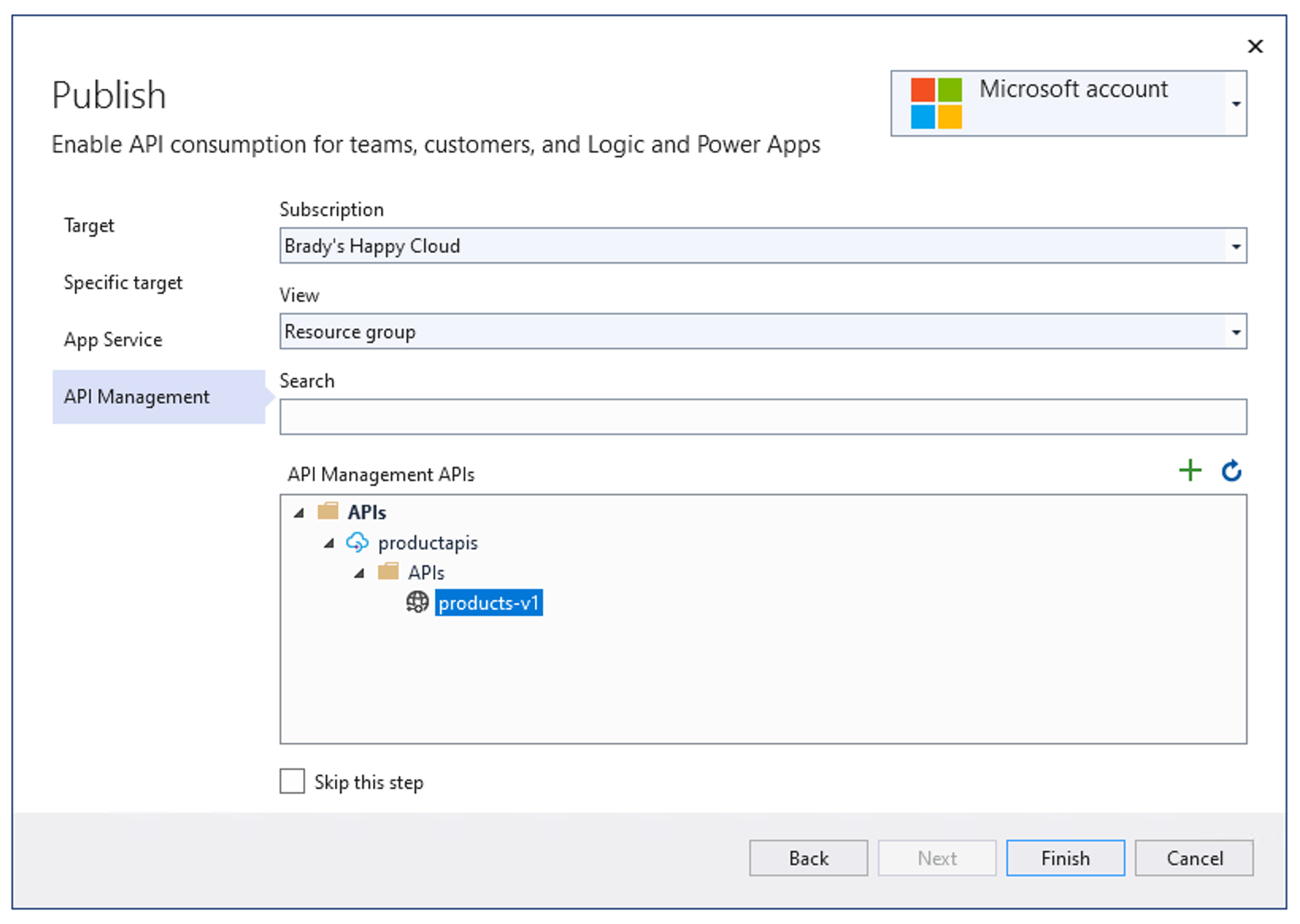This screenshot has height=924, width=1300.
Task: Select the Target step in the sidebar
Action: 88,225
